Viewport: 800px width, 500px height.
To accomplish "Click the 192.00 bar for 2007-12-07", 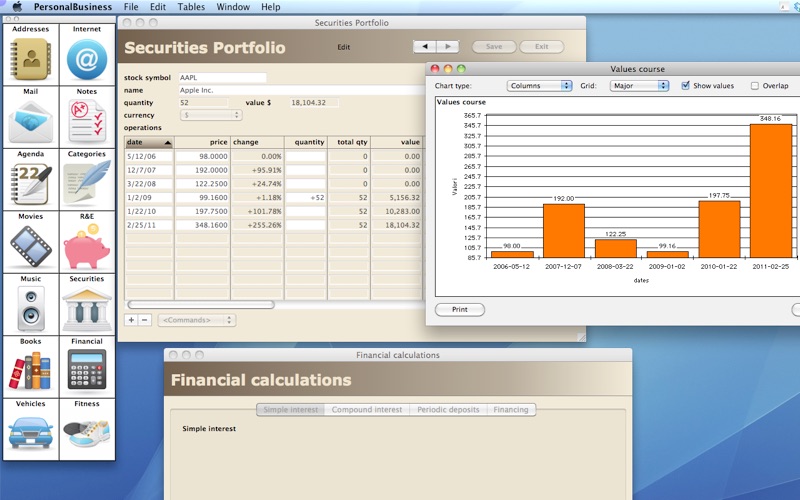I will 563,231.
